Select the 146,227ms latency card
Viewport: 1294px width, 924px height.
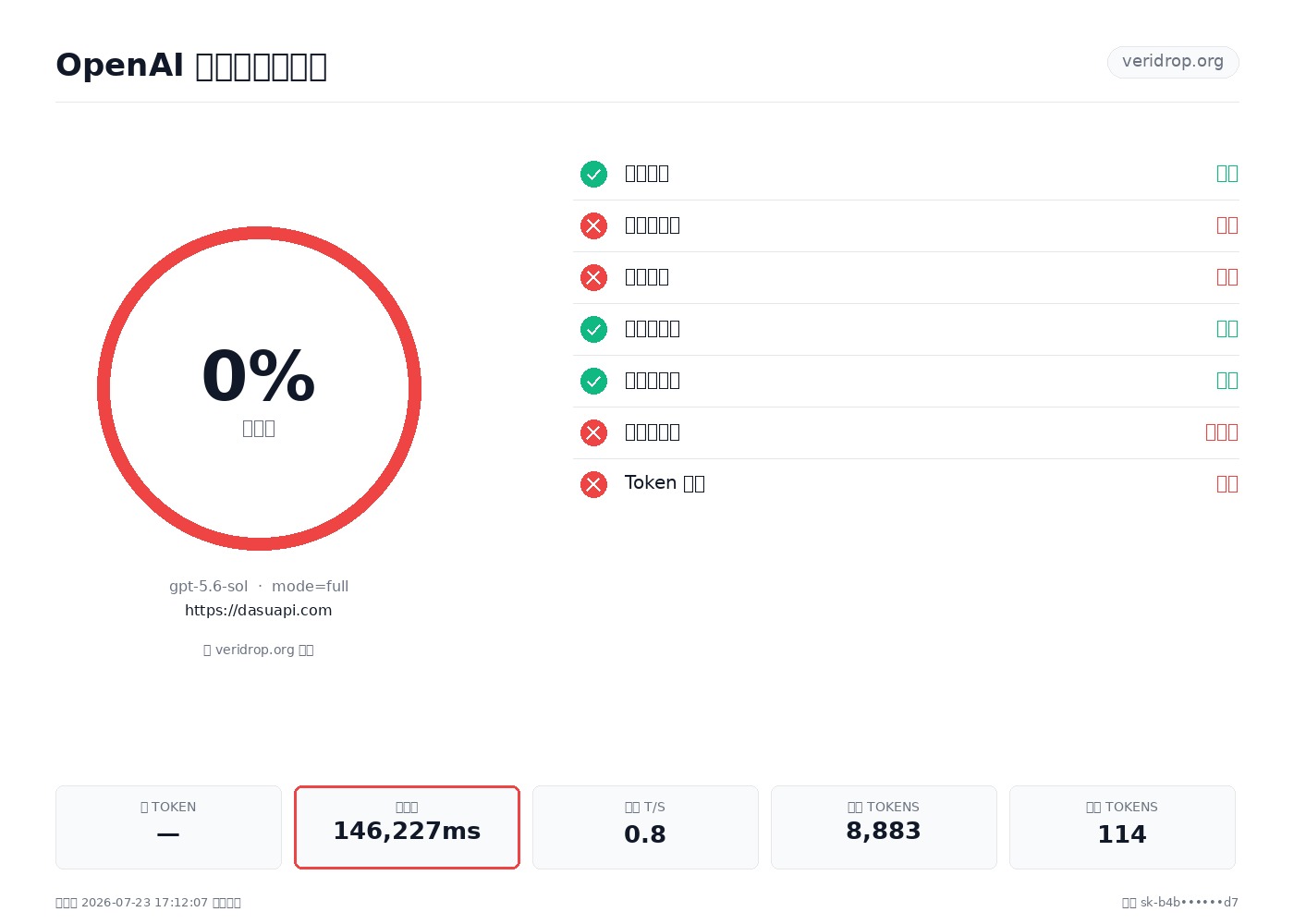[407, 827]
